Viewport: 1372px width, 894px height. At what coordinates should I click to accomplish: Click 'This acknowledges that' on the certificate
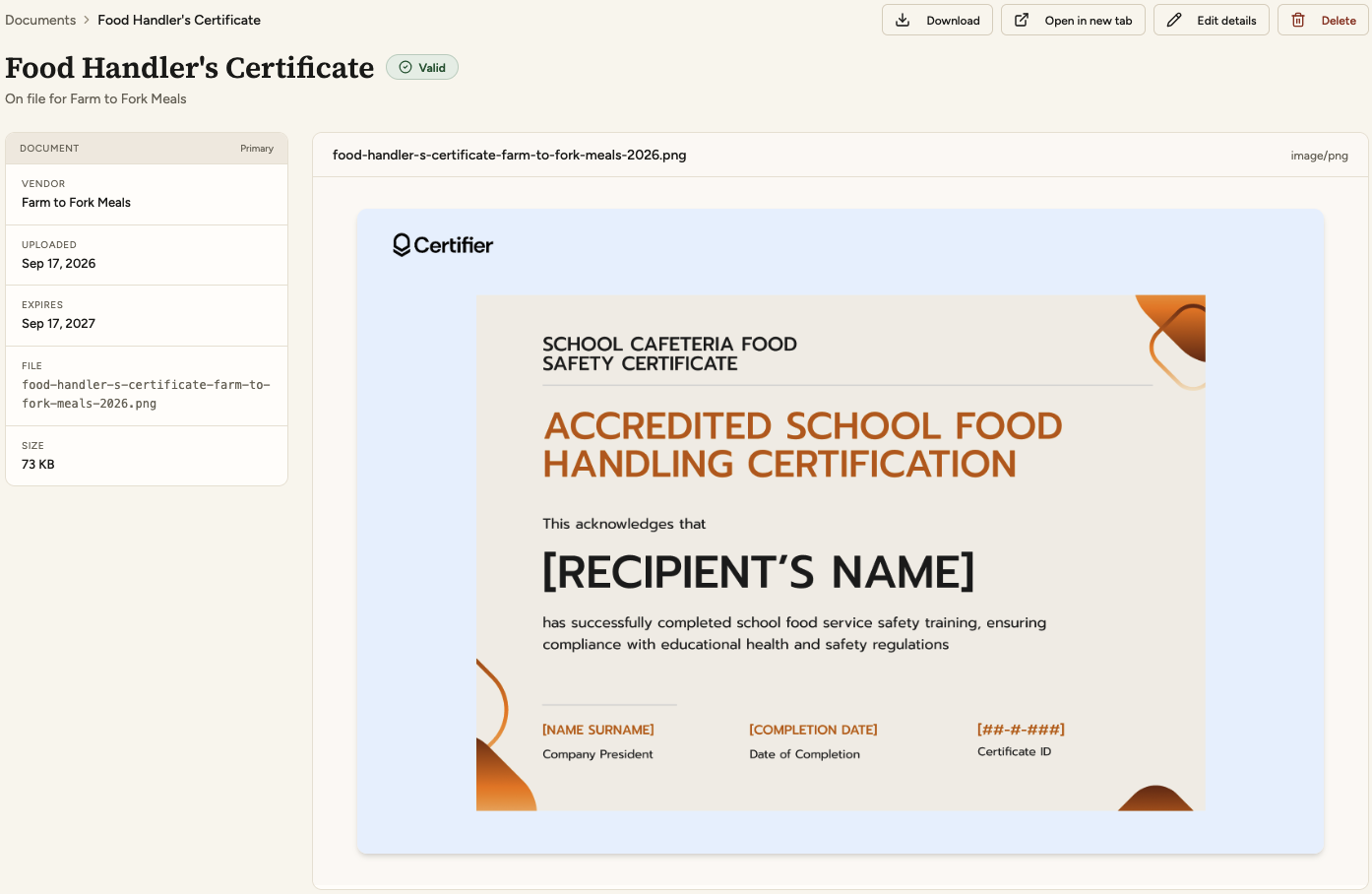624,524
